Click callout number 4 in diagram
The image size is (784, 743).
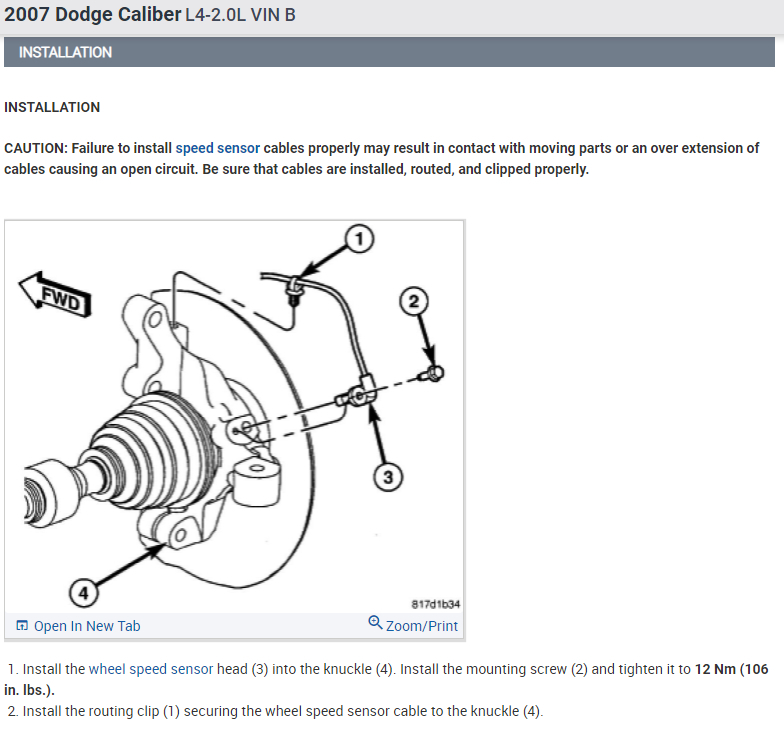coord(84,593)
